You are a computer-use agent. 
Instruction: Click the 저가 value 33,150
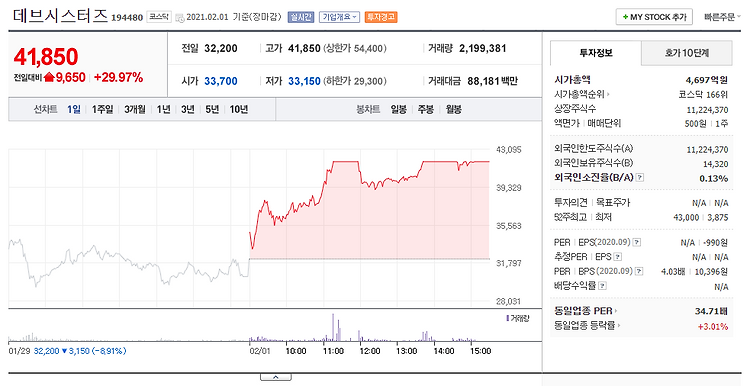pos(304,81)
